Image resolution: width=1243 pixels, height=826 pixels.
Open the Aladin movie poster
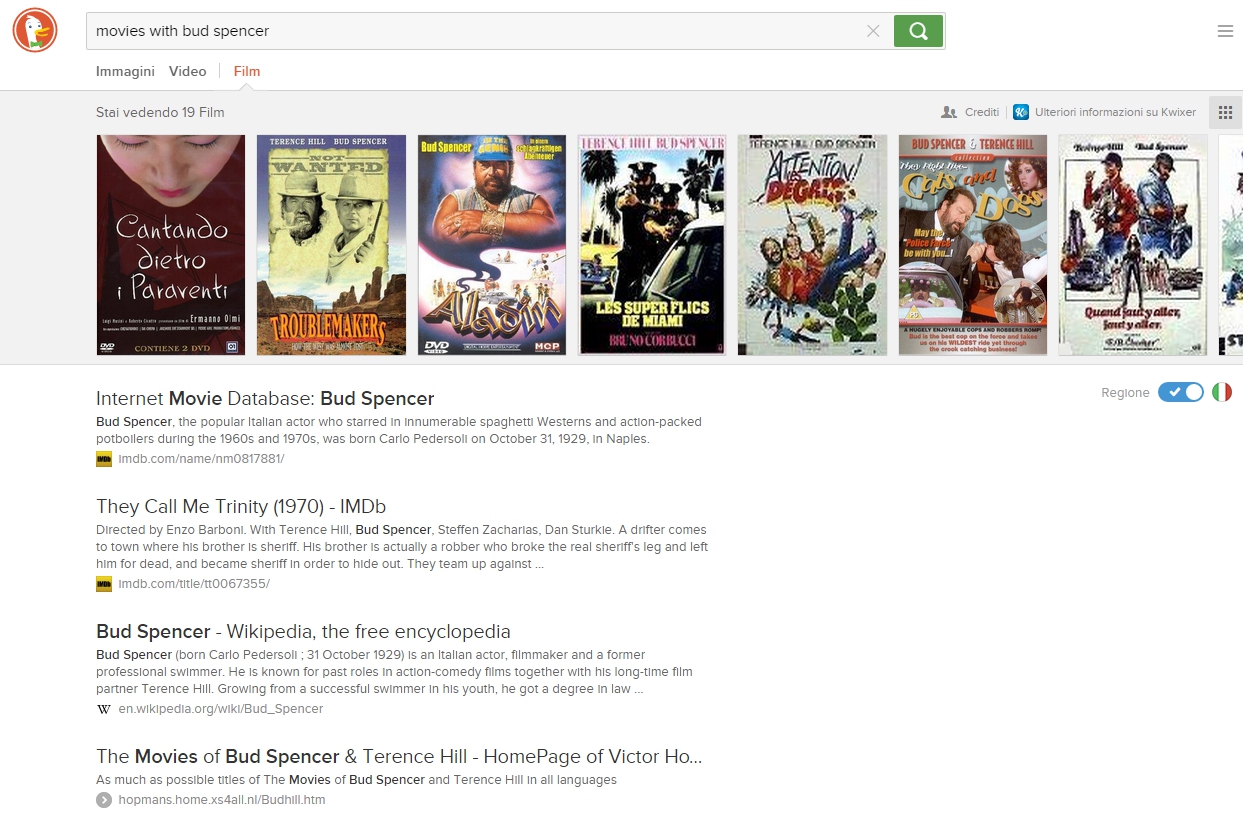point(491,245)
